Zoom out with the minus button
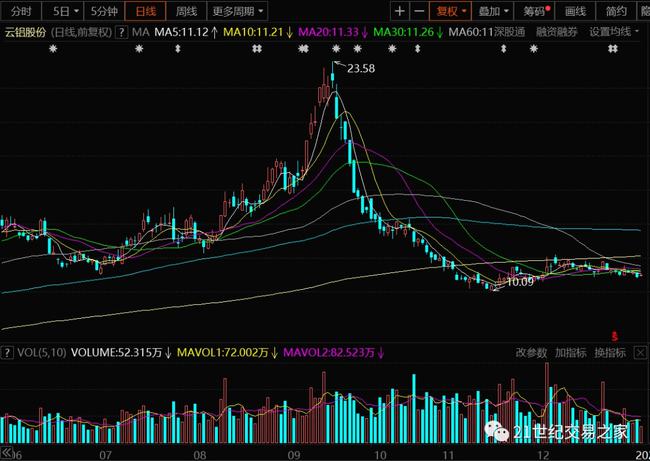Image resolution: width=650 pixels, height=461 pixels. (419, 11)
